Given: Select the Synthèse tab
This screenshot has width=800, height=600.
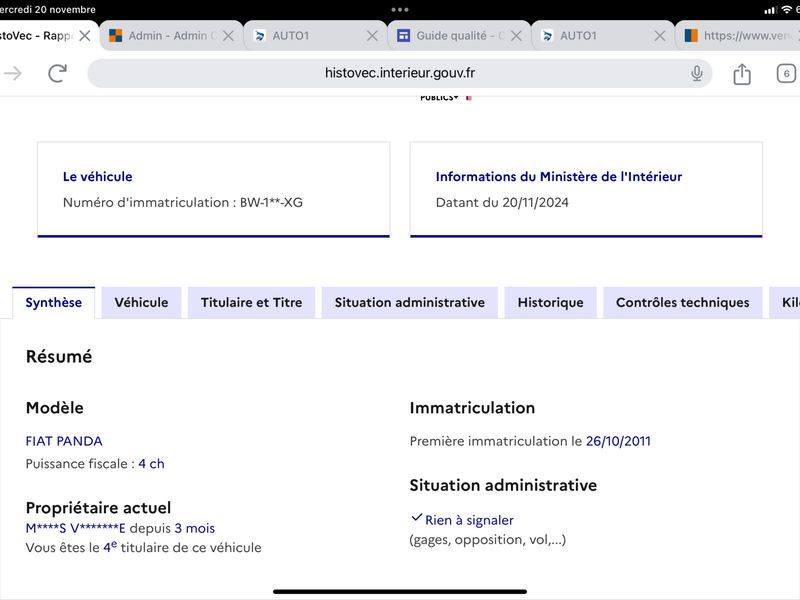Looking at the screenshot, I should click(x=54, y=303).
